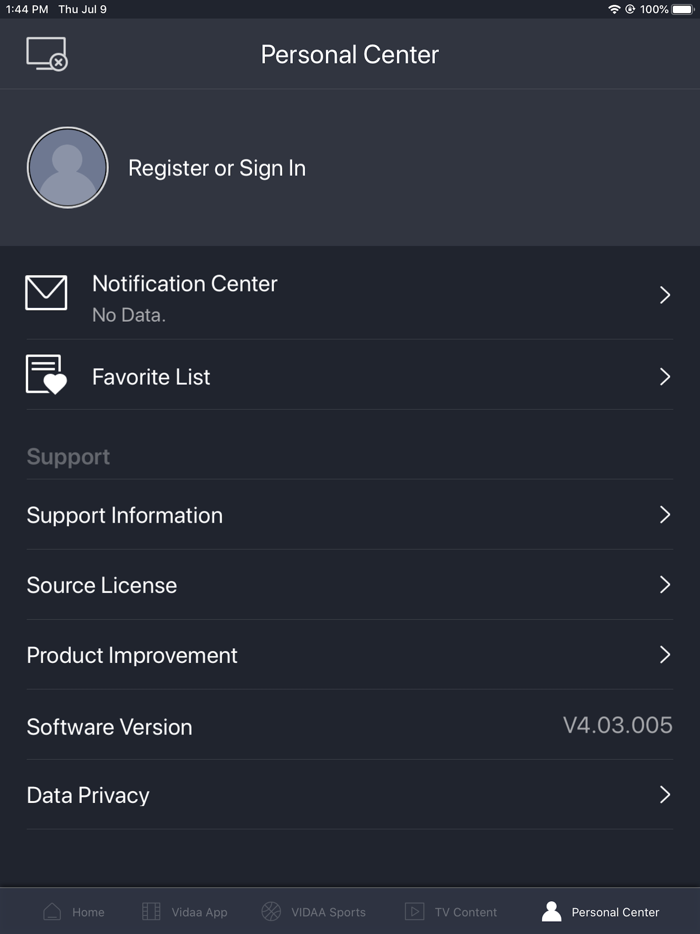Tap the battery indicator in status bar
The image size is (700, 934).
point(683,9)
